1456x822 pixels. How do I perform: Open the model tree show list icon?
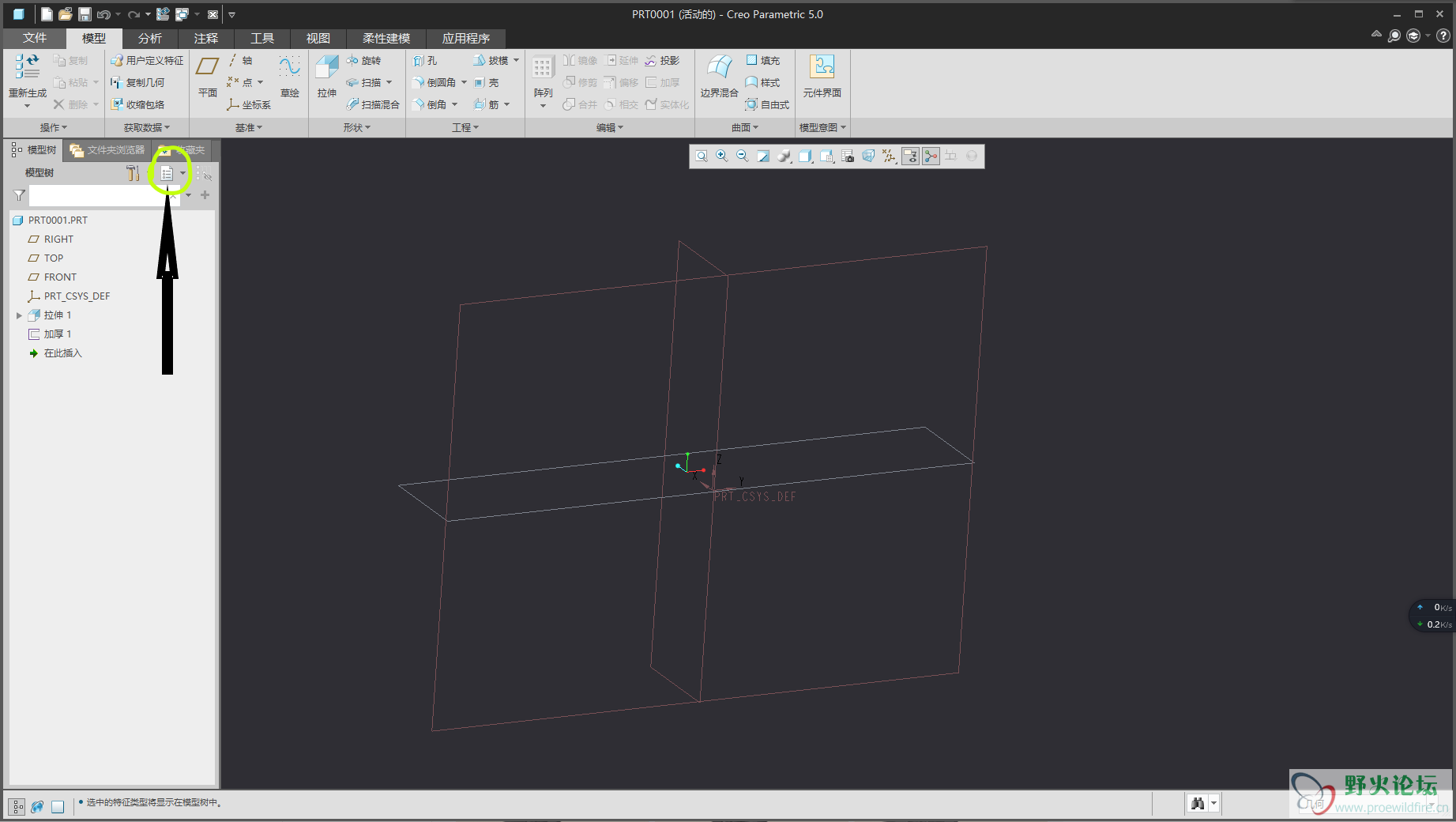167,173
